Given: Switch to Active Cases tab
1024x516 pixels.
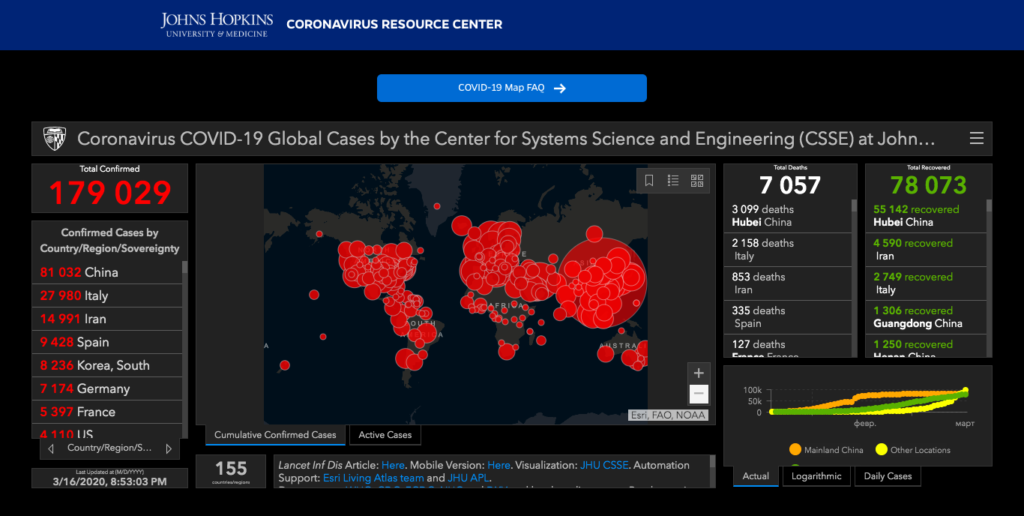Looking at the screenshot, I should coord(385,435).
